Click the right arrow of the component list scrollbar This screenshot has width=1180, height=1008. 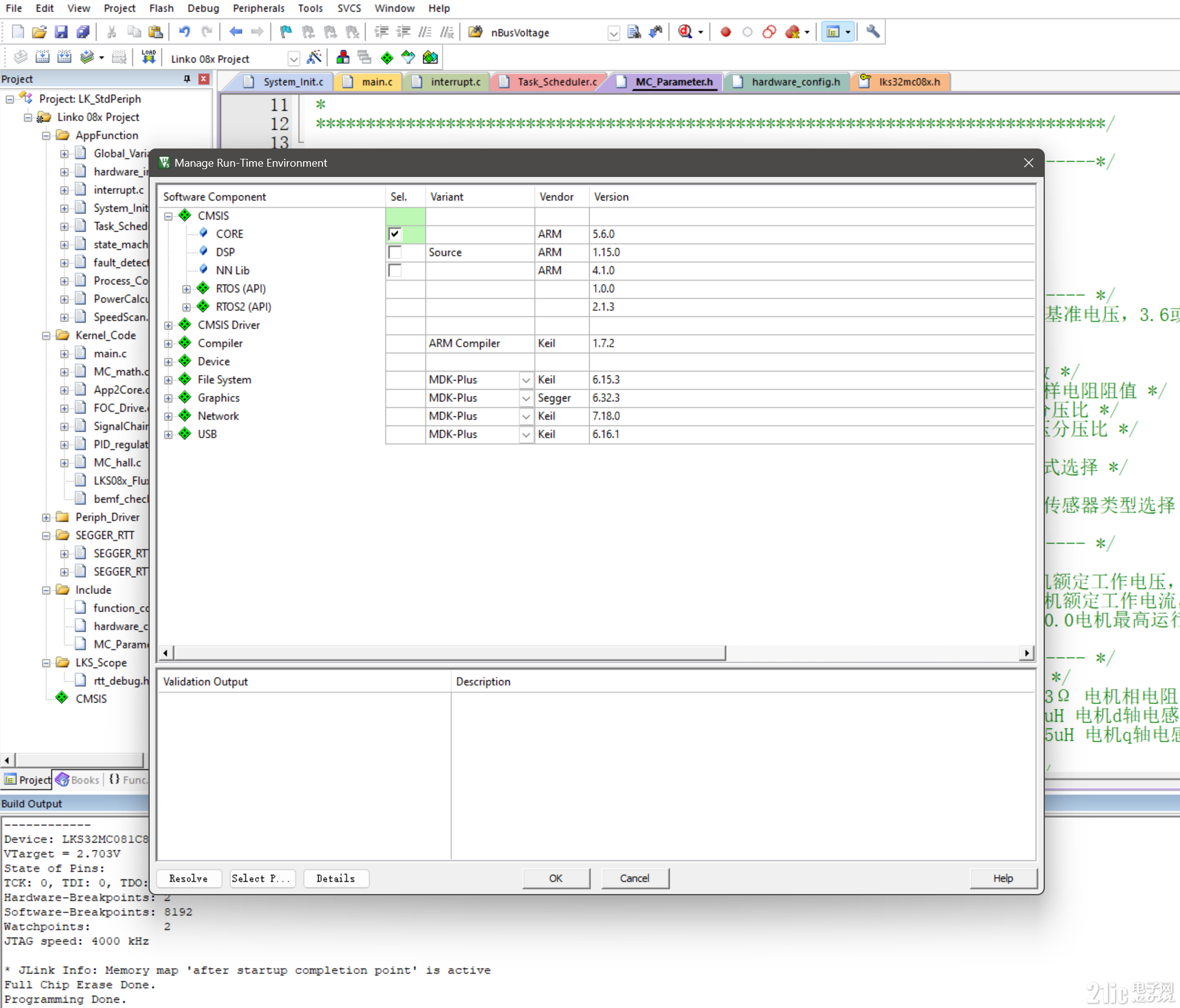pyautogui.click(x=1027, y=653)
